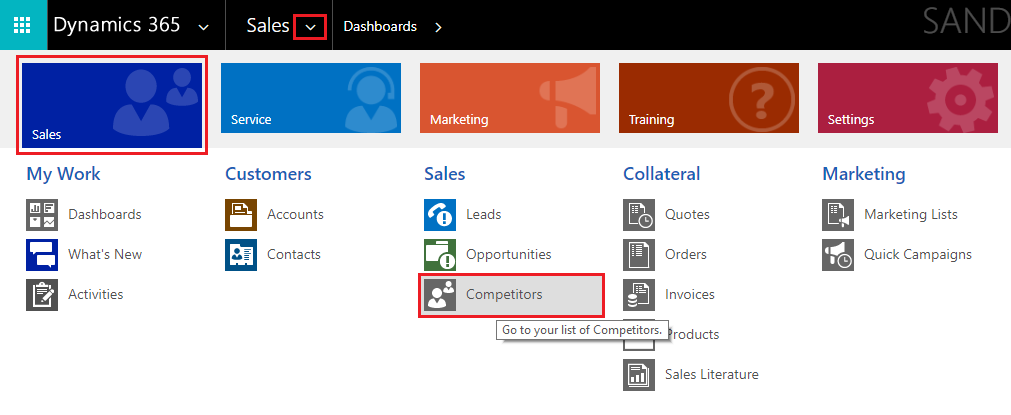Click the Dashboards icon under My Work
Screen dimensions: 1011x415
point(42,215)
